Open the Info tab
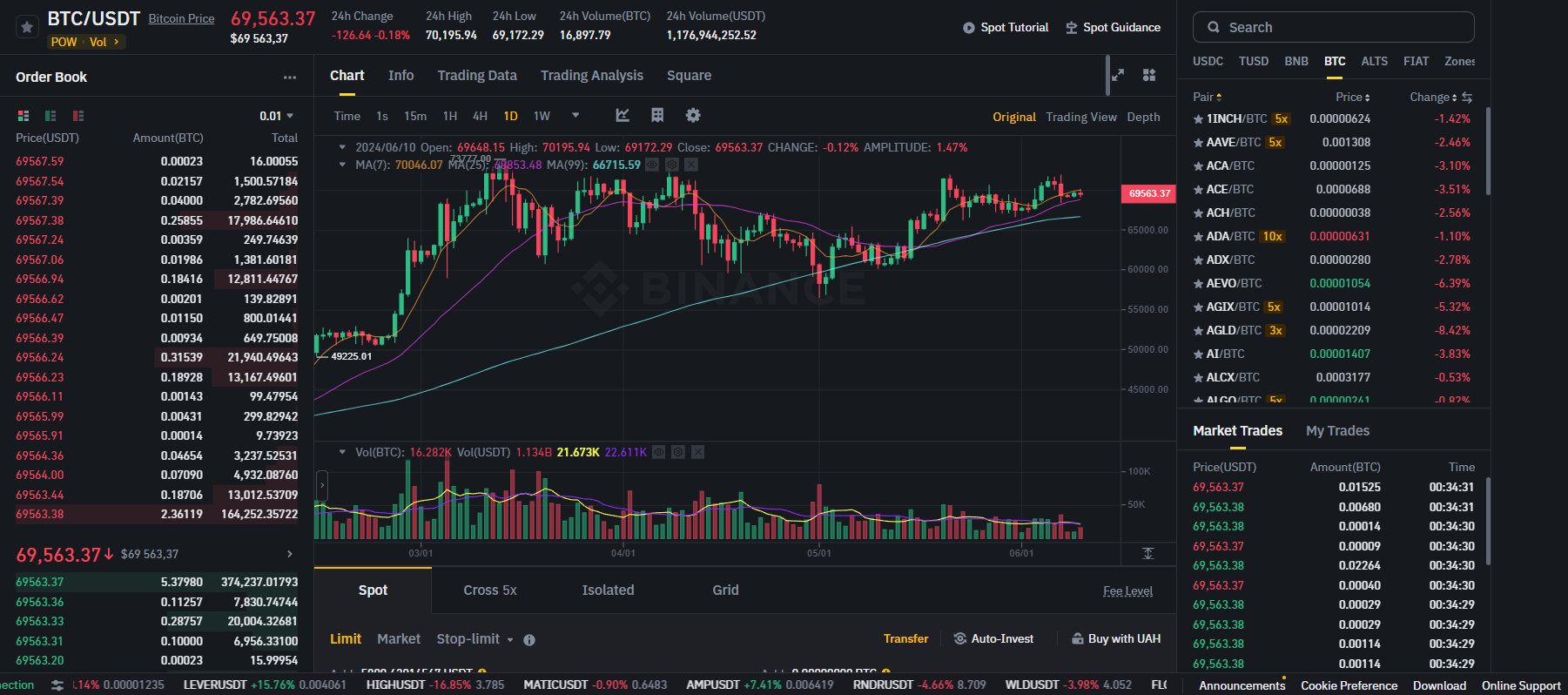The width and height of the screenshot is (1568, 695). pyautogui.click(x=400, y=76)
